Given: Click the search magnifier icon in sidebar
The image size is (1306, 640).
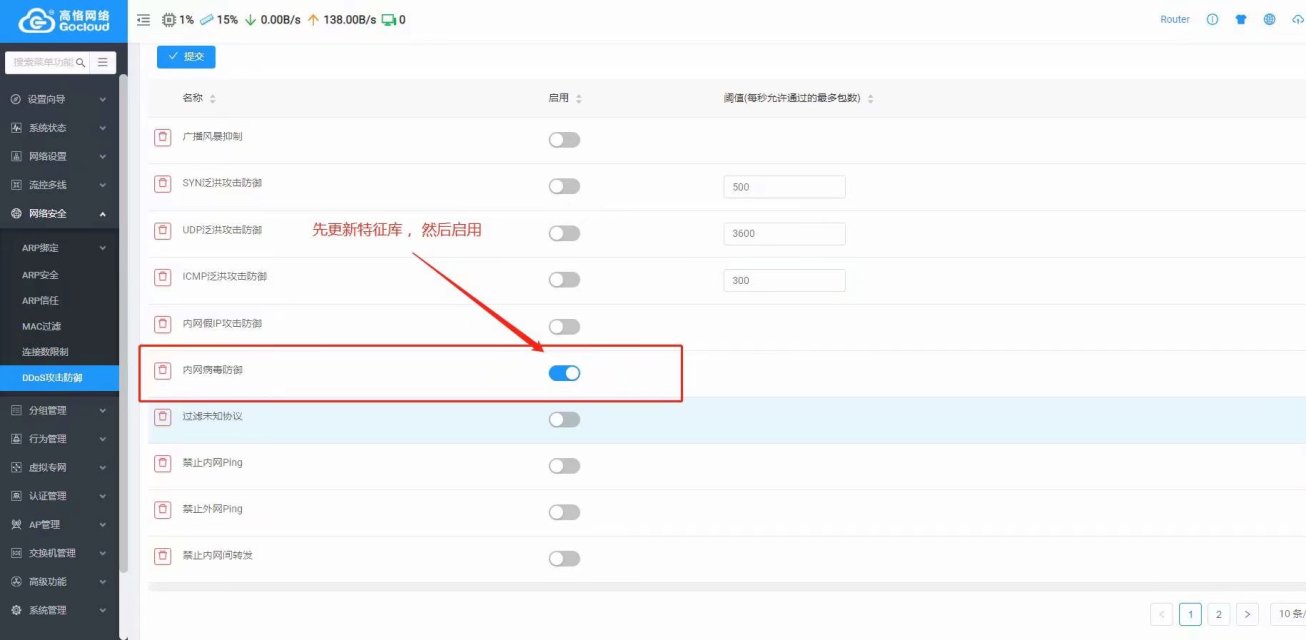Looking at the screenshot, I should click(x=81, y=62).
